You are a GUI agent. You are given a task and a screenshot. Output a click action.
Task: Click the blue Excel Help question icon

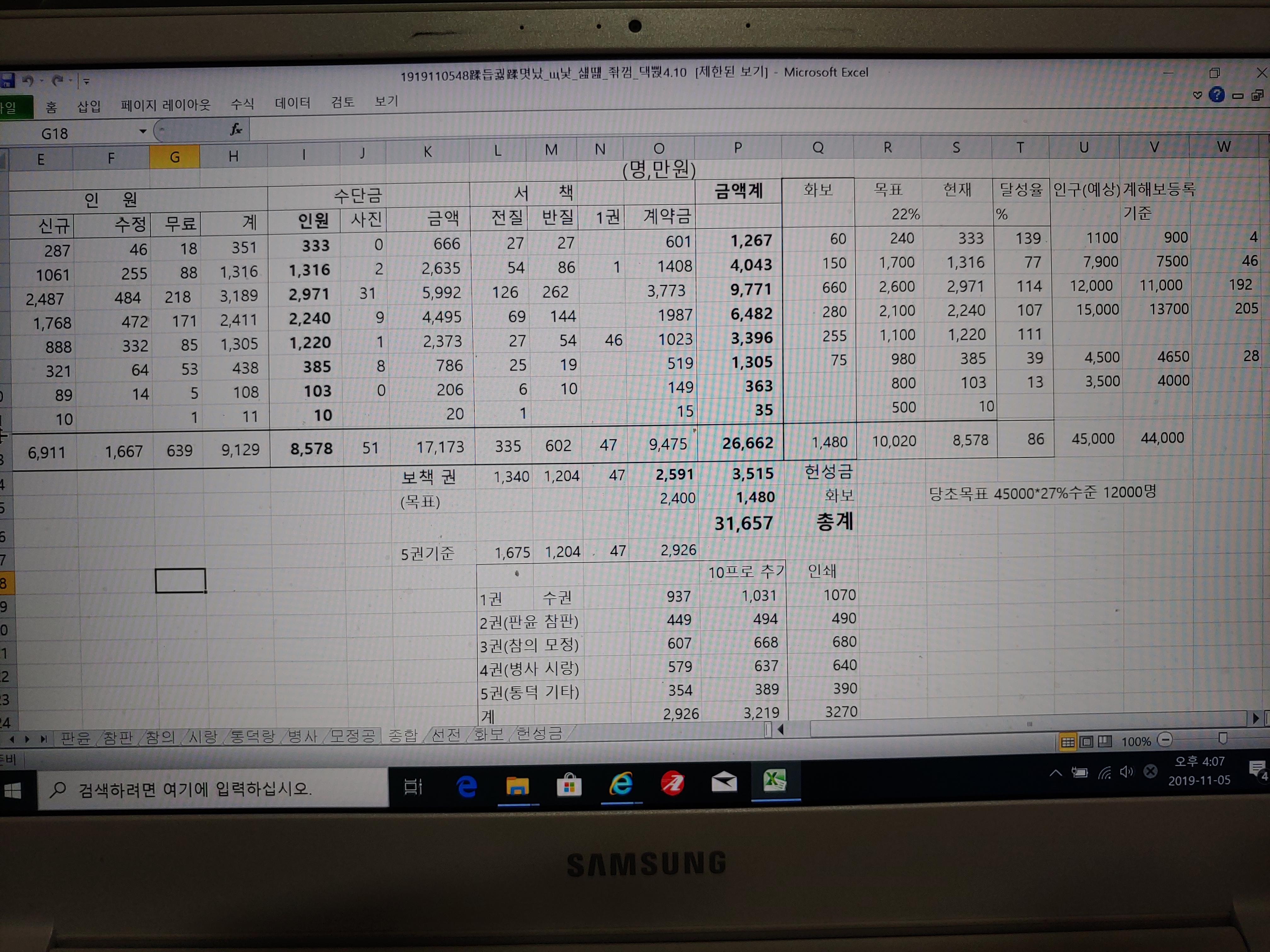1216,95
